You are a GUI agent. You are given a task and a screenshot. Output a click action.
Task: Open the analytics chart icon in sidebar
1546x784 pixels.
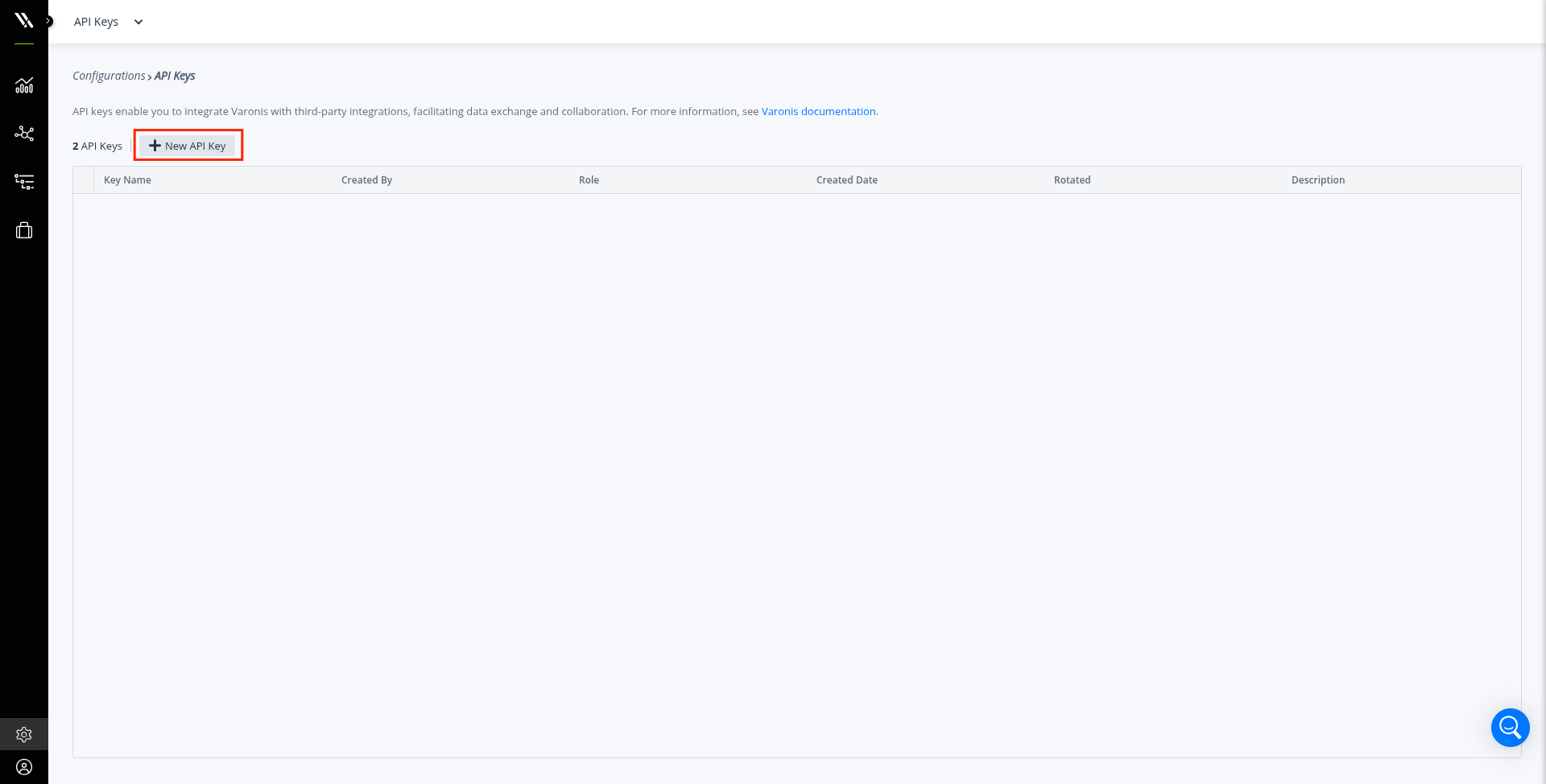click(24, 85)
